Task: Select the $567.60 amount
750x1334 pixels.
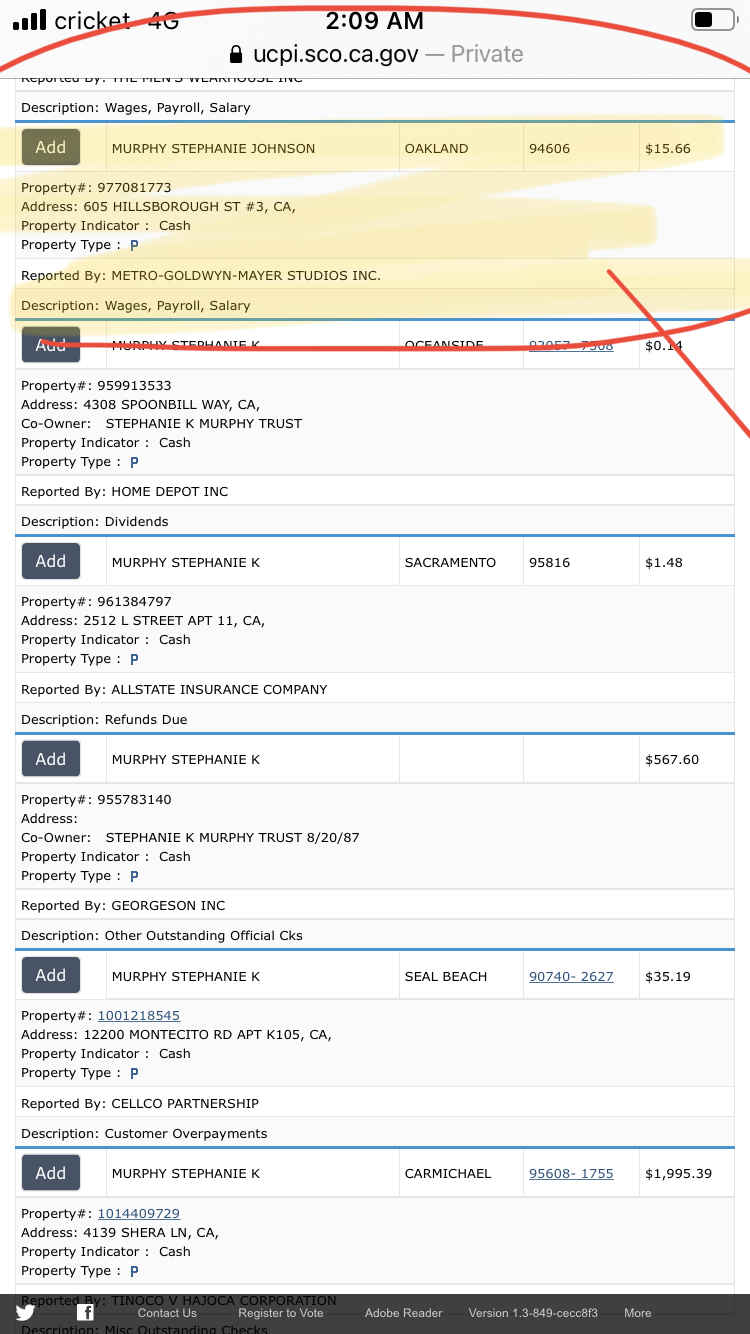Action: point(672,760)
